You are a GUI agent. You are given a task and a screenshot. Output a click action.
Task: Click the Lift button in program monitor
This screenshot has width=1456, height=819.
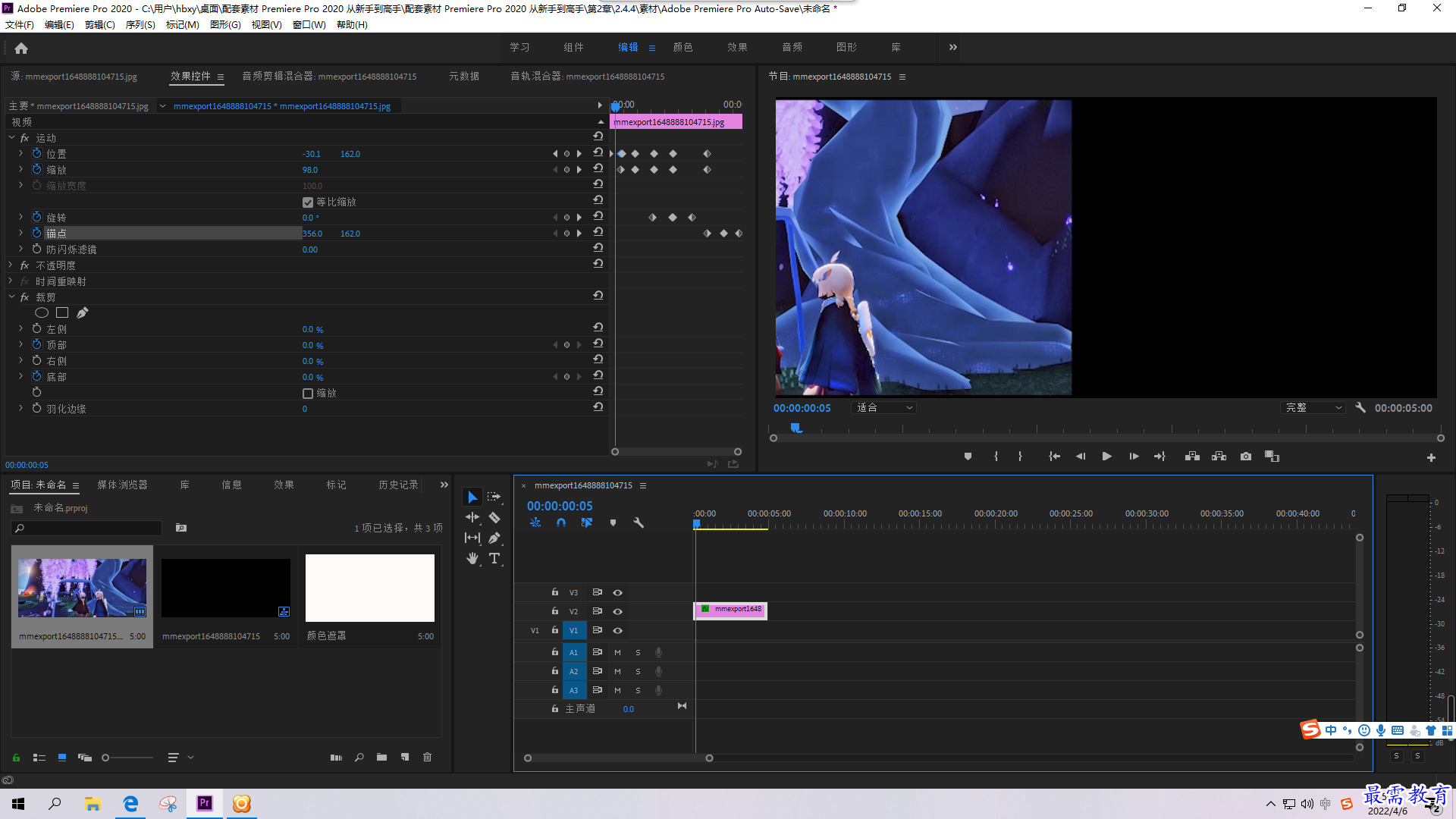(x=1192, y=457)
